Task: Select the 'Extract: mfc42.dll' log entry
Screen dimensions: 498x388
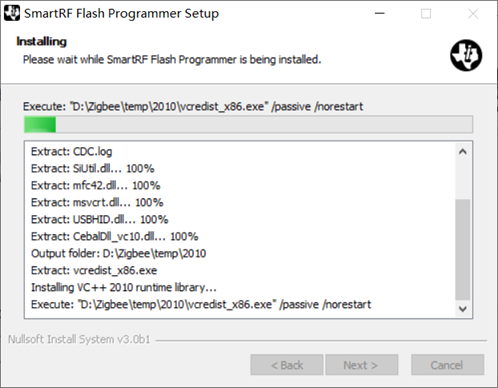Action: point(96,186)
